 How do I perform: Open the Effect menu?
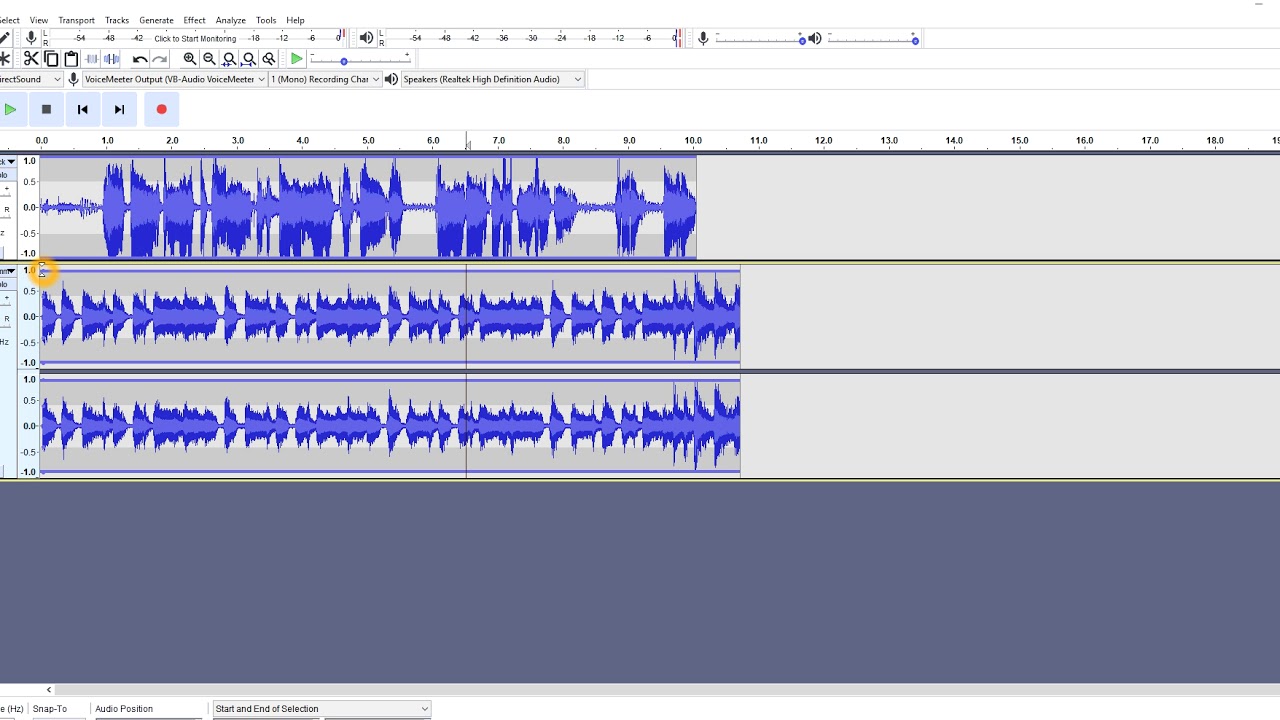[194, 20]
